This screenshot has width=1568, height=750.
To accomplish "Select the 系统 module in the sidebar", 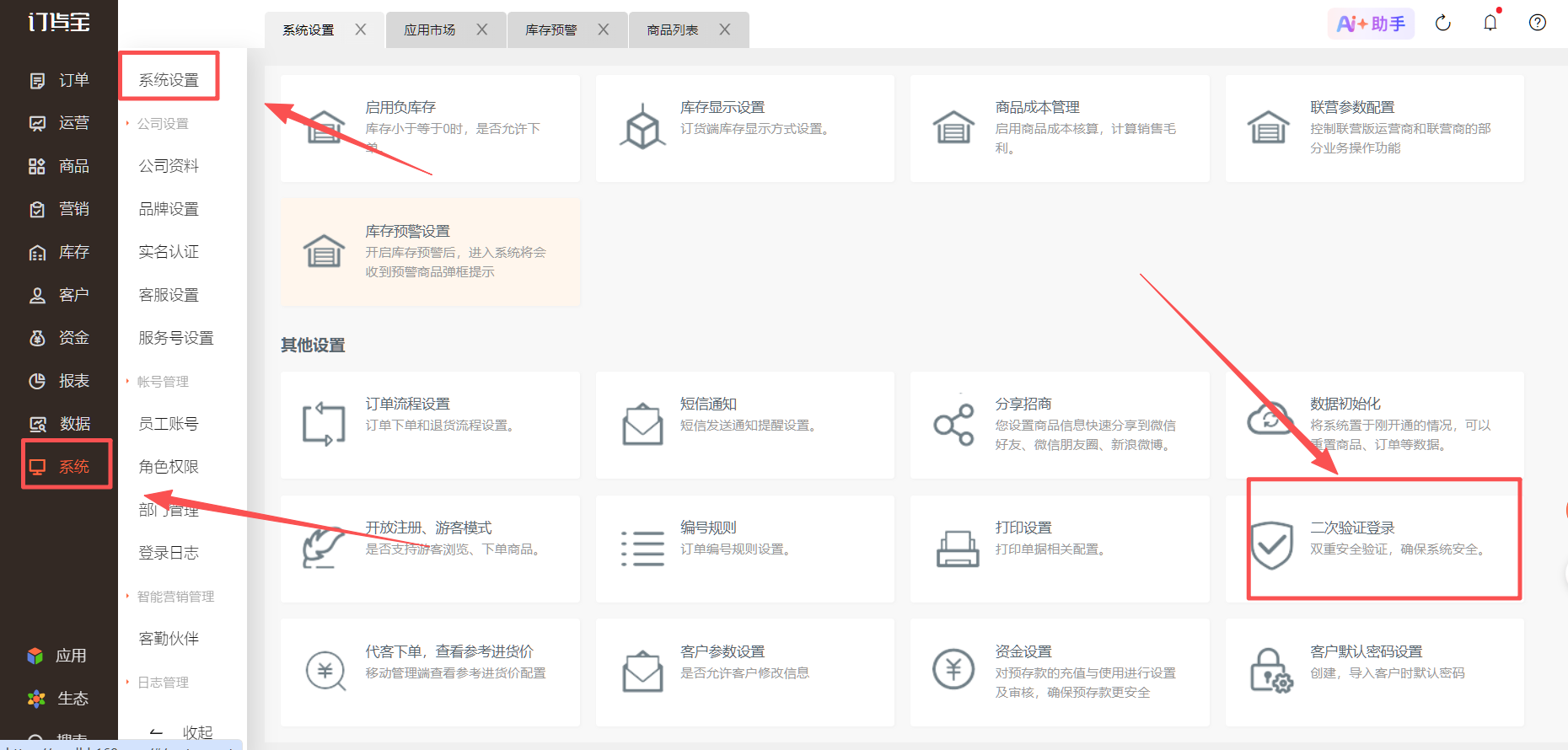I will click(59, 467).
